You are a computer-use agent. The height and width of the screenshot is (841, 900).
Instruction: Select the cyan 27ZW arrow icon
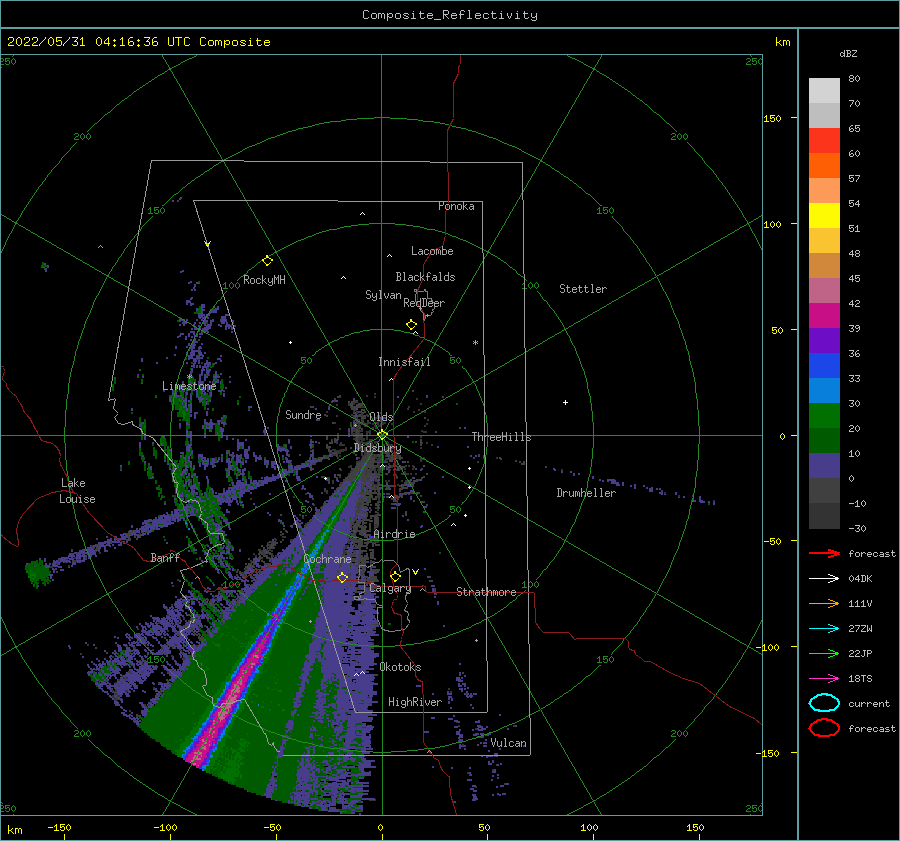click(x=824, y=629)
